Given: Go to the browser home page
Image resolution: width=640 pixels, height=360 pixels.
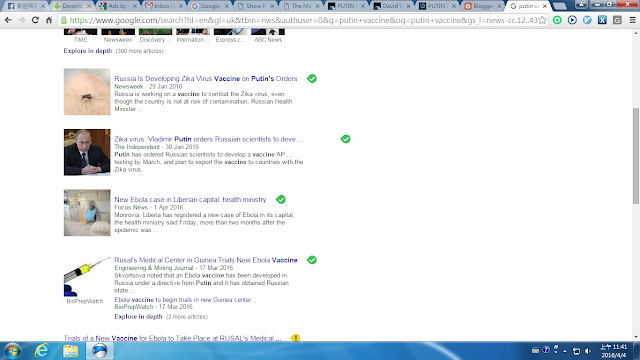Looking at the screenshot, I should tap(49, 20).
